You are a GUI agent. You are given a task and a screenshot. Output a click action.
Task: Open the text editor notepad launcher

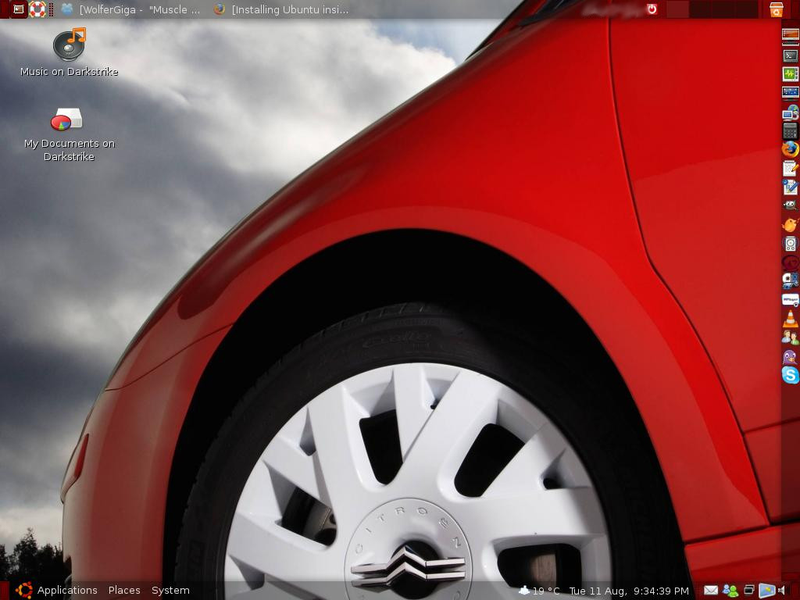tap(790, 168)
